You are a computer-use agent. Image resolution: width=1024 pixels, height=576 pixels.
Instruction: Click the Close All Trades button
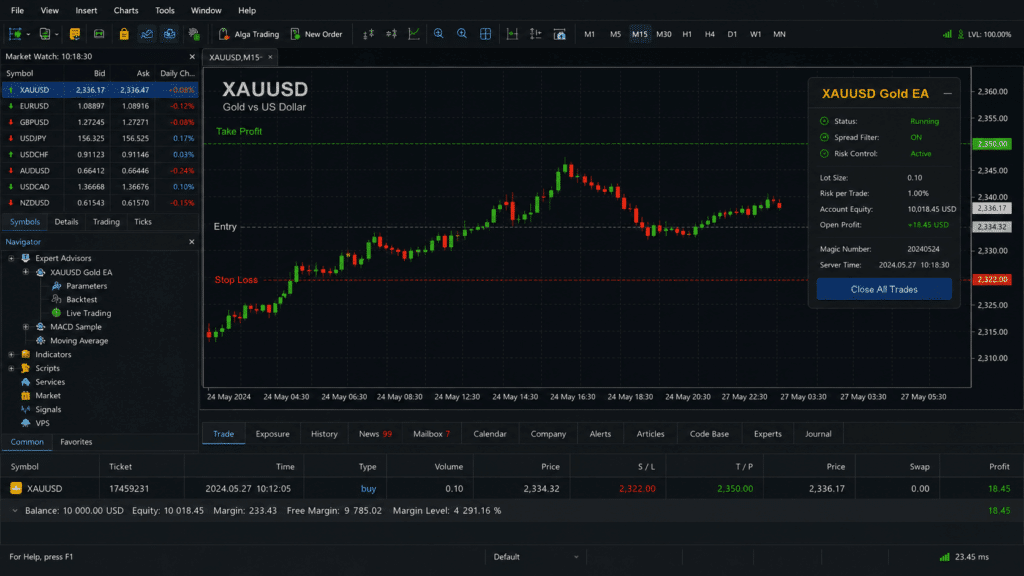884,289
